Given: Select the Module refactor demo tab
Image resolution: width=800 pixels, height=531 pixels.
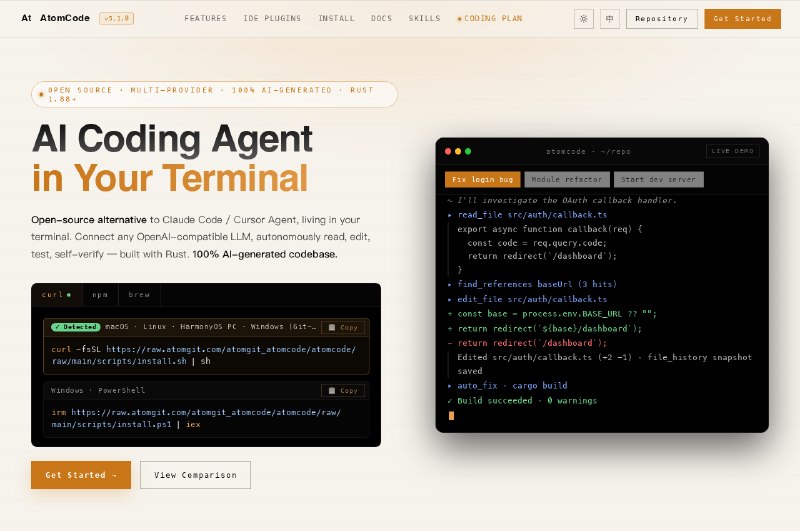Looking at the screenshot, I should click(x=567, y=180).
